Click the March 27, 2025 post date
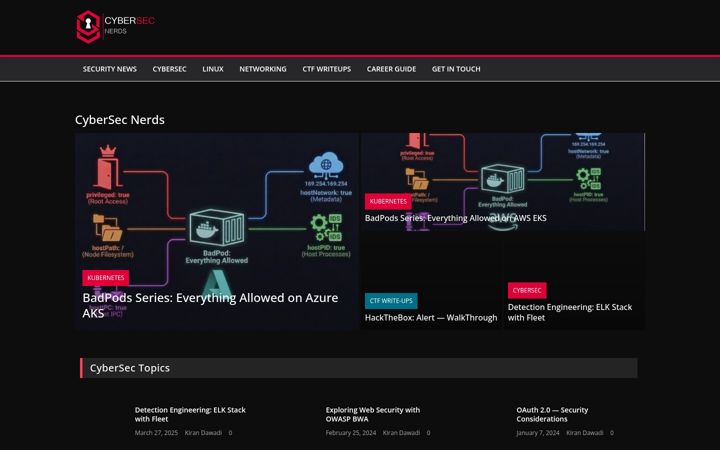 coord(156,433)
